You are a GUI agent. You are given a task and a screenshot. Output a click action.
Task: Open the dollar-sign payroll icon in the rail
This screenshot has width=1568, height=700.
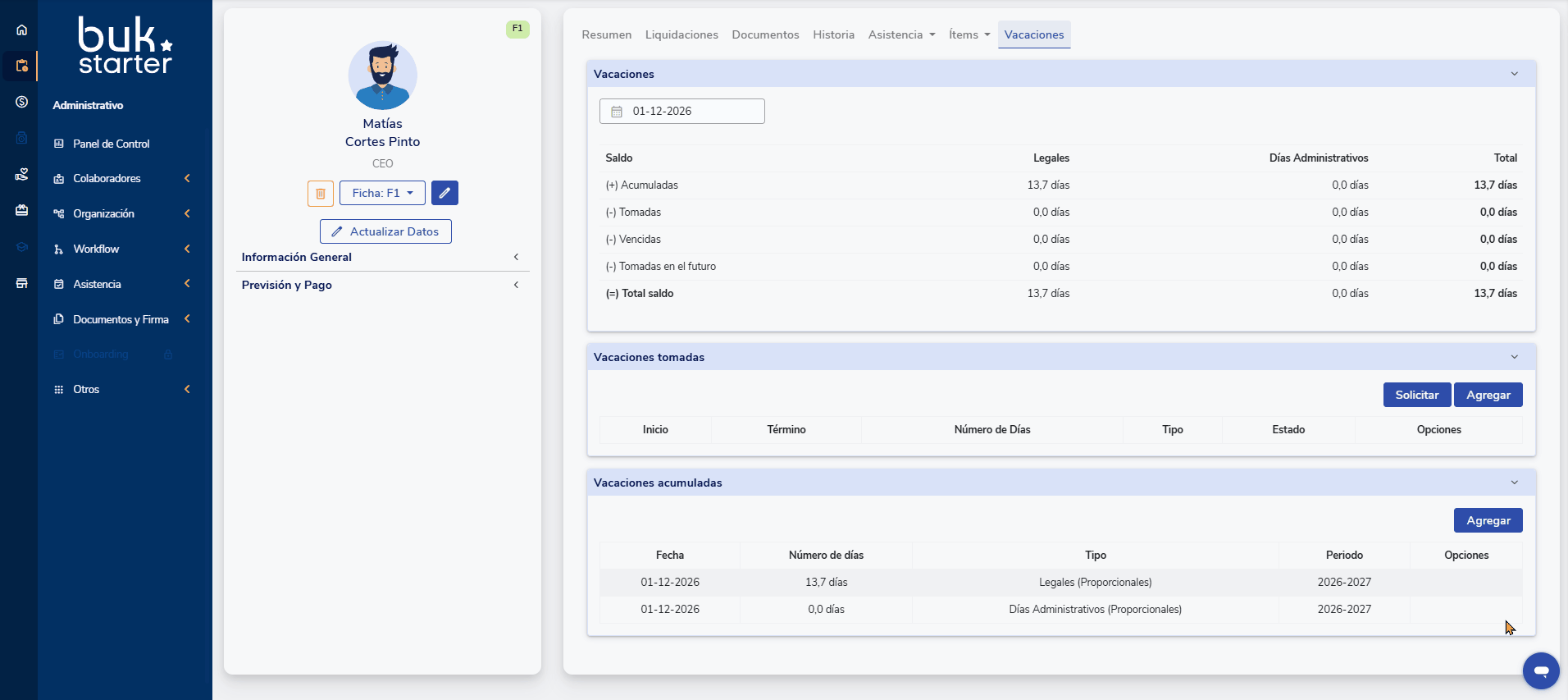point(22,102)
